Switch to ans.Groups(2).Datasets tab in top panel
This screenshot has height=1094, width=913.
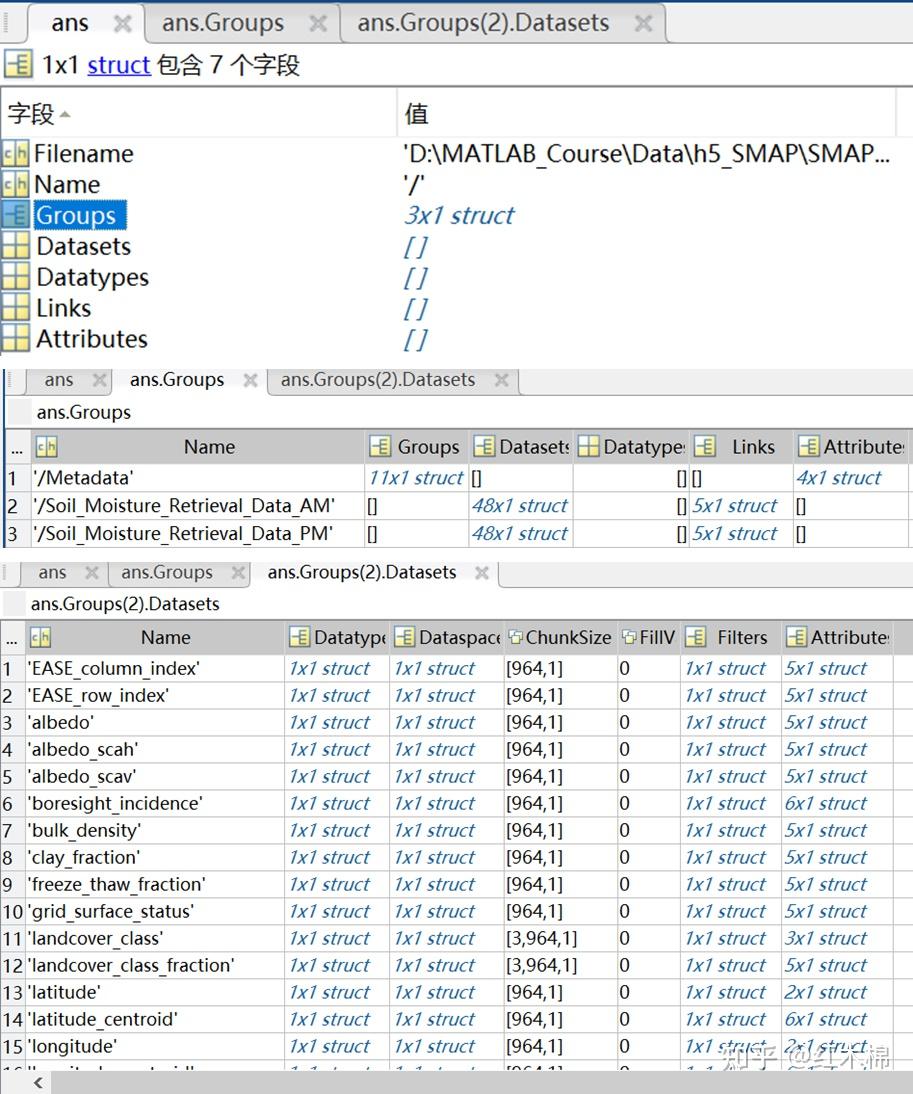tap(483, 23)
